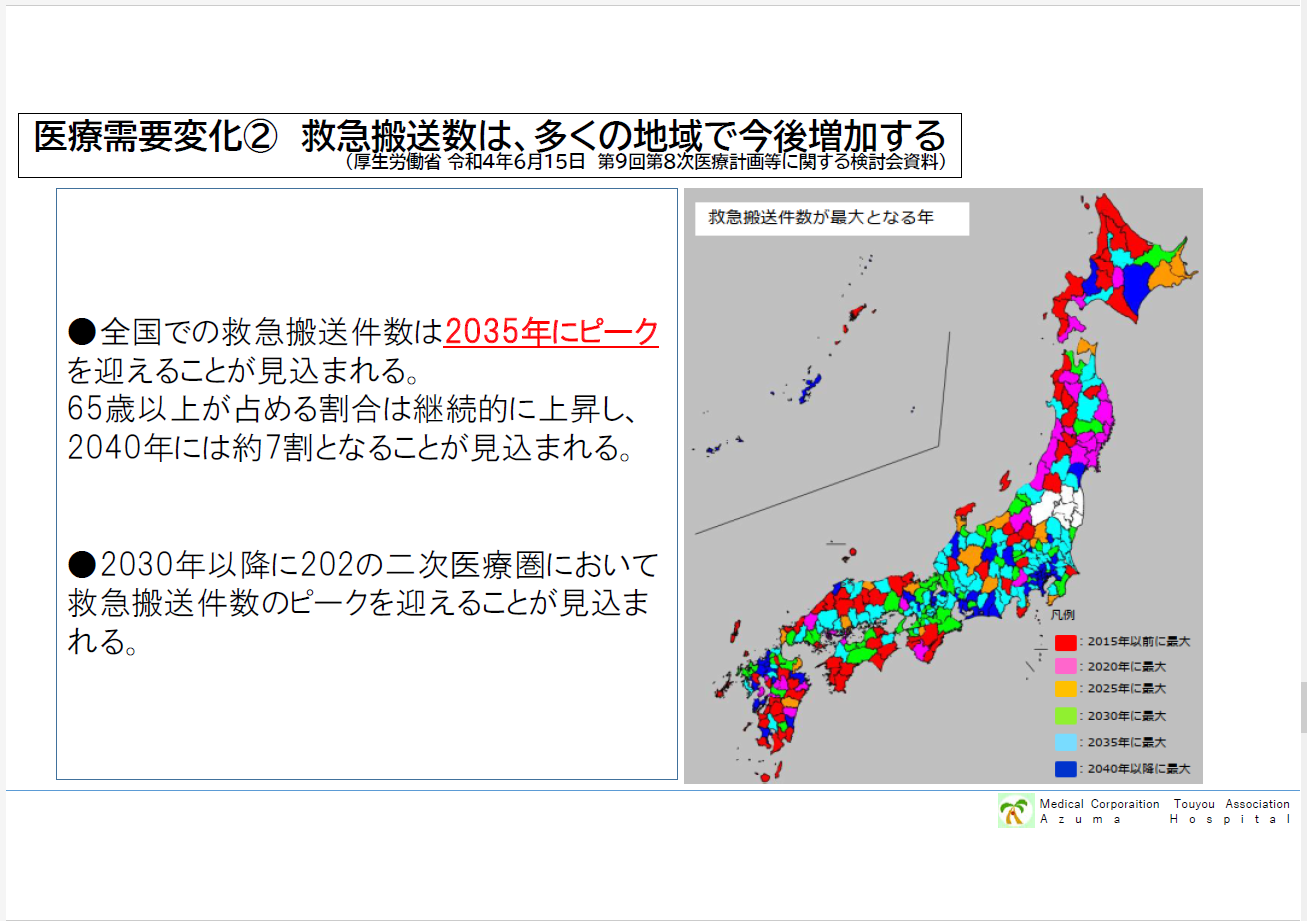The height and width of the screenshot is (921, 1307).
Task: Click the slide title '医療需要変化② 救急搬送数は'
Action: tap(490, 135)
